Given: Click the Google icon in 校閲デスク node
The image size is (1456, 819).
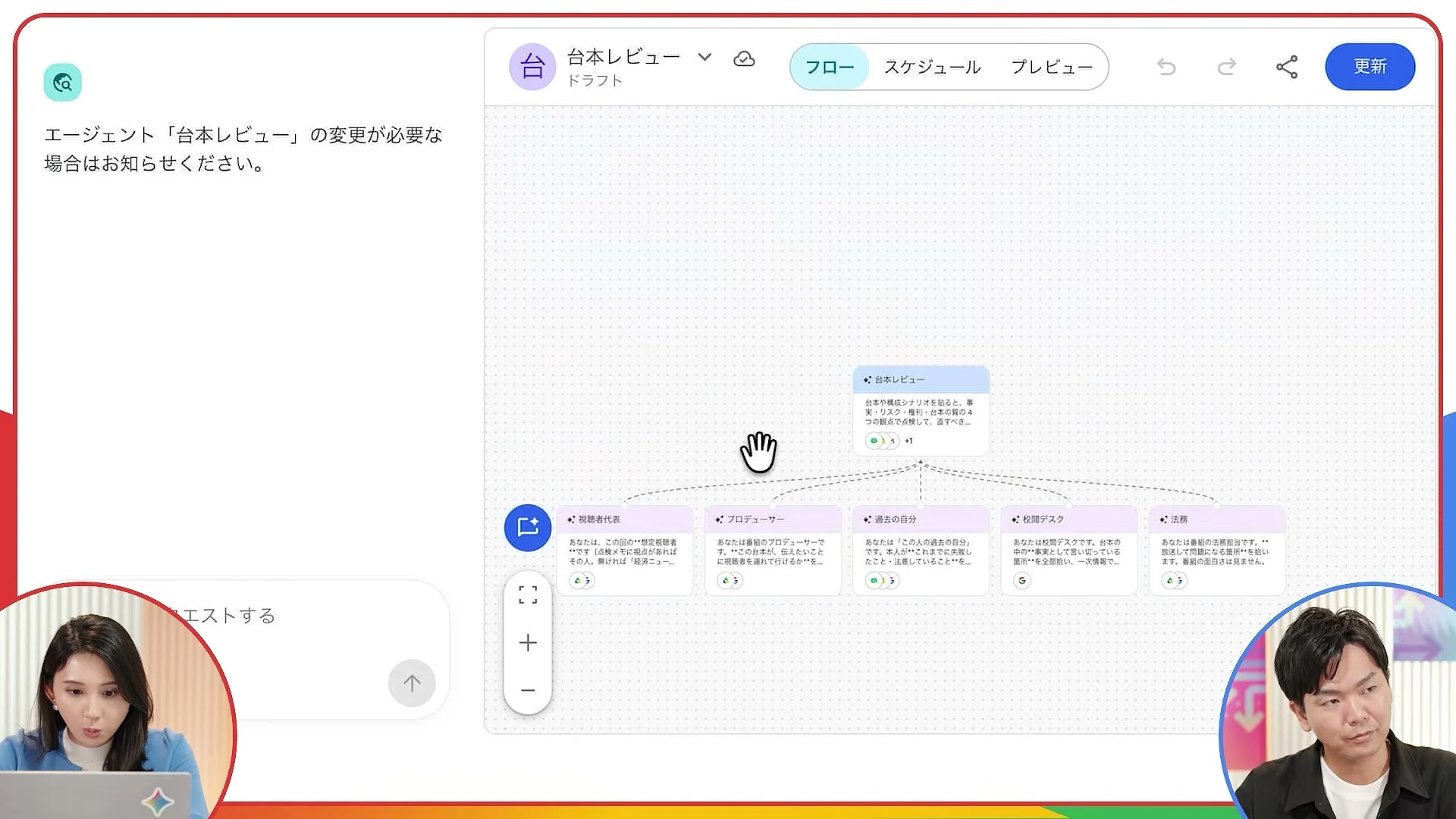Looking at the screenshot, I should point(1022,581).
